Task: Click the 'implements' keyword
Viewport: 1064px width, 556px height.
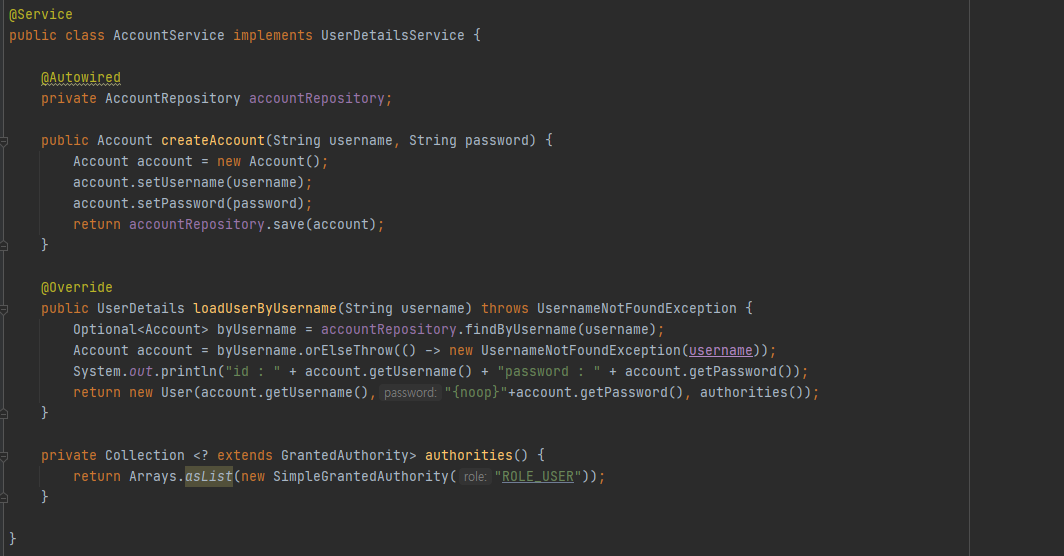Action: (273, 35)
